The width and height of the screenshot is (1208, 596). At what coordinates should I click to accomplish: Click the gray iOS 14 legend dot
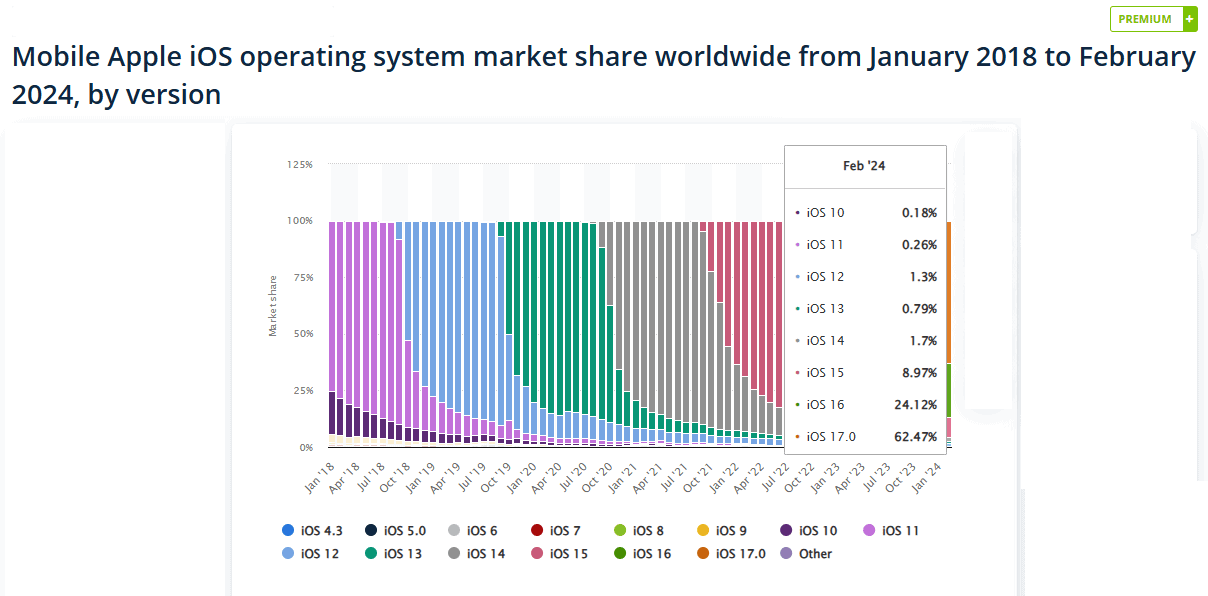[x=452, y=553]
